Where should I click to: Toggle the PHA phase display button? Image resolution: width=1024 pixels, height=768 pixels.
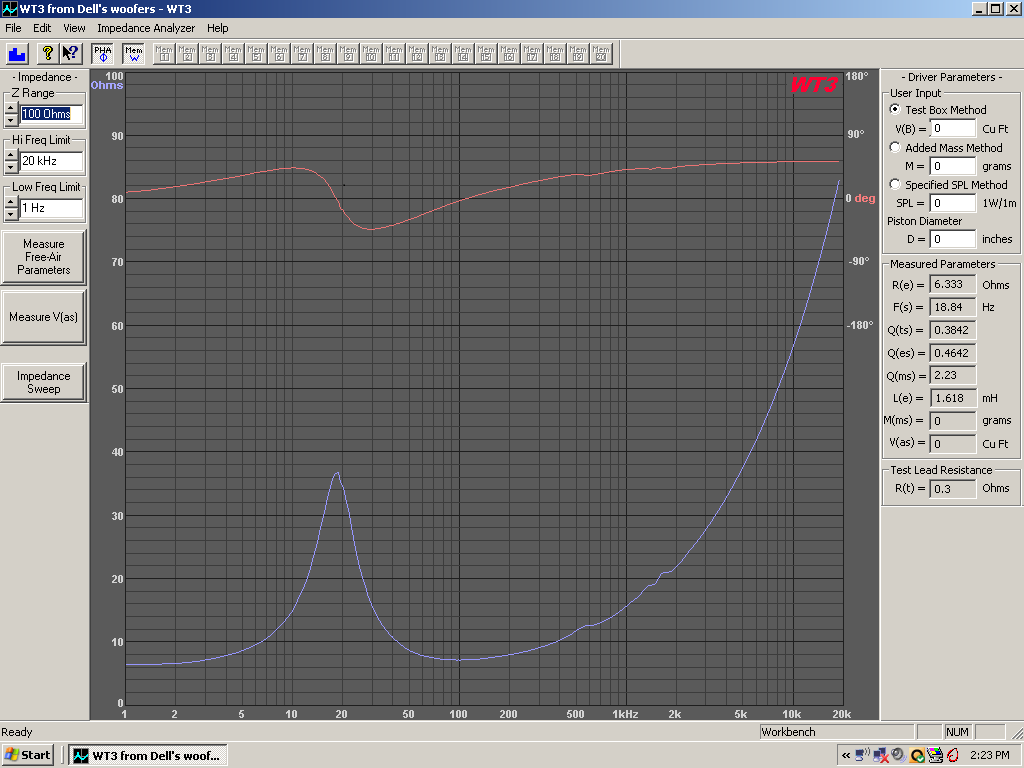point(103,54)
